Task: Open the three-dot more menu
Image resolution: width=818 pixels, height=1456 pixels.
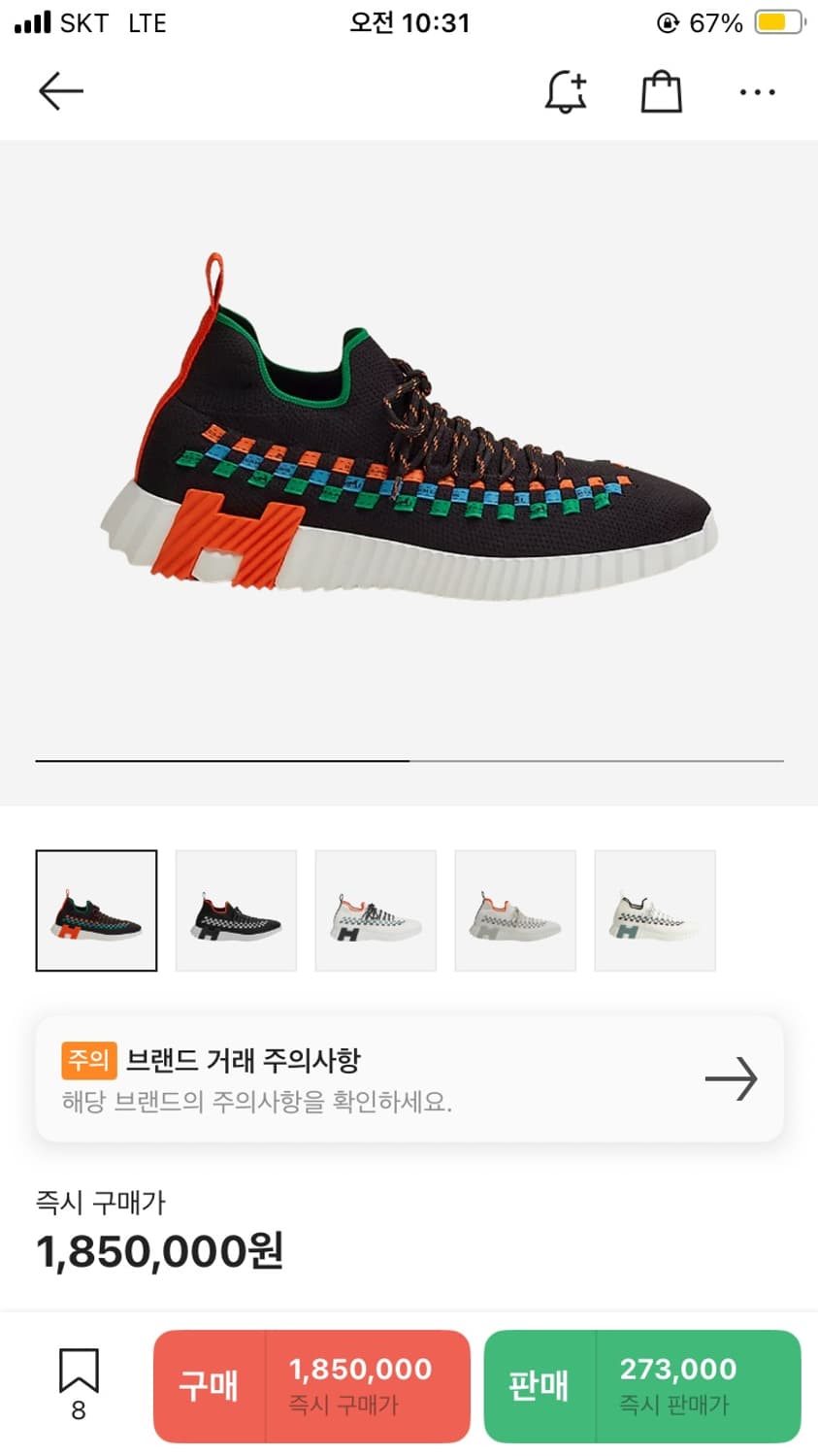Action: [758, 92]
